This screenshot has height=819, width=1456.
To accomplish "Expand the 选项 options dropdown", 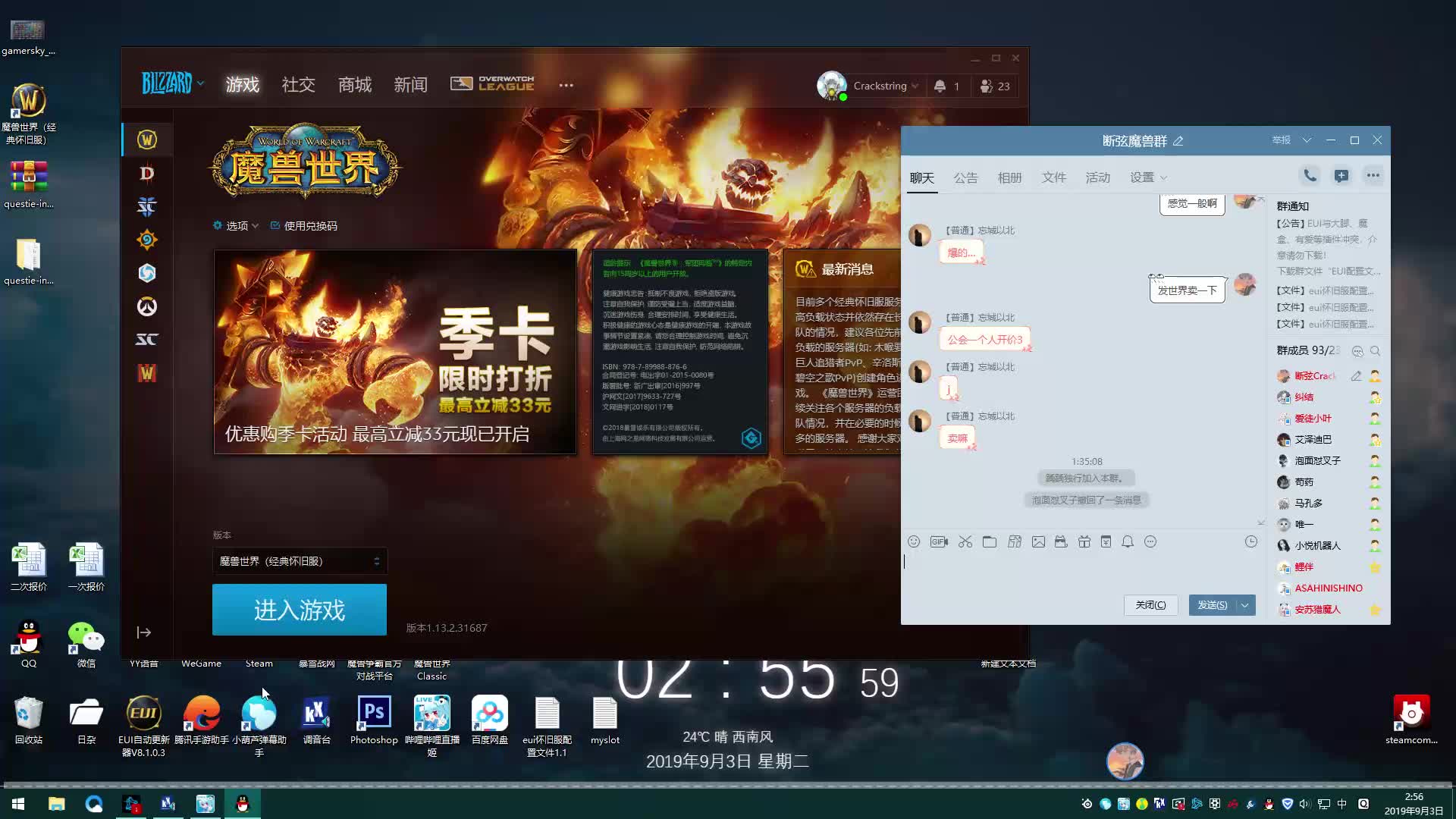I will click(x=237, y=226).
